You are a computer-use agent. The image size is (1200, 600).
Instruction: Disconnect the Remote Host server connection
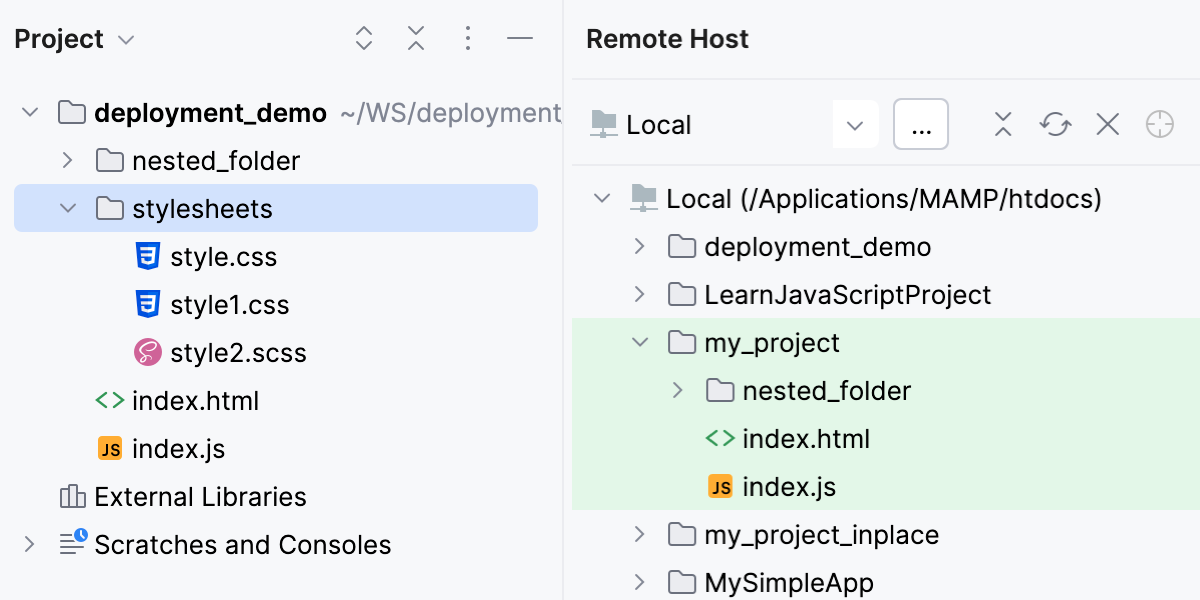[1106, 124]
